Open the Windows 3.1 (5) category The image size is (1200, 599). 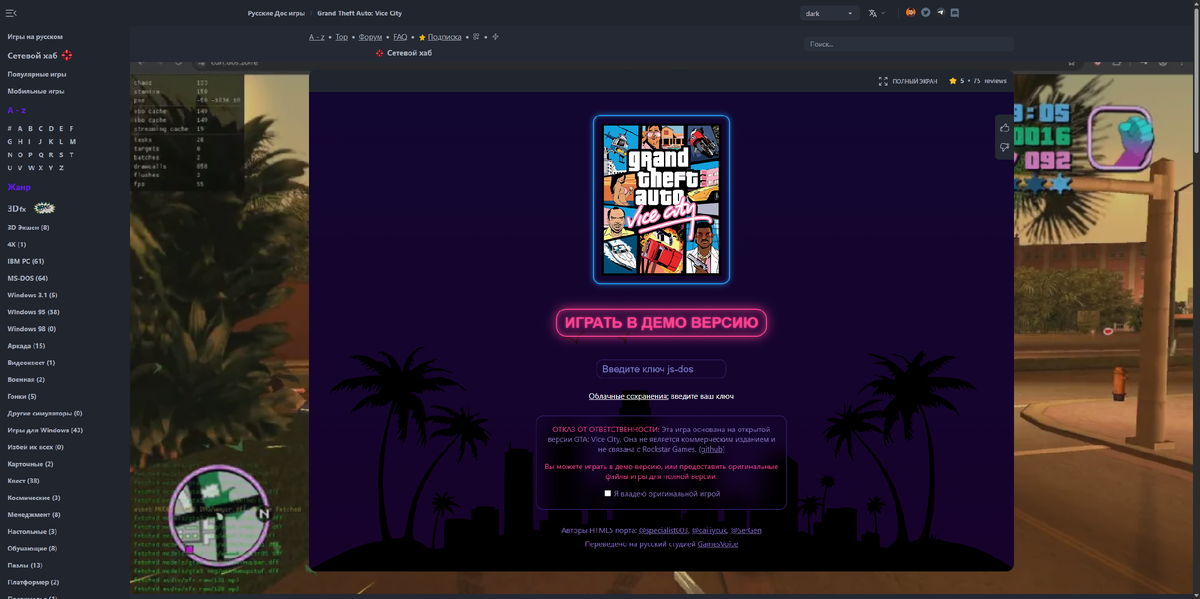tap(33, 295)
